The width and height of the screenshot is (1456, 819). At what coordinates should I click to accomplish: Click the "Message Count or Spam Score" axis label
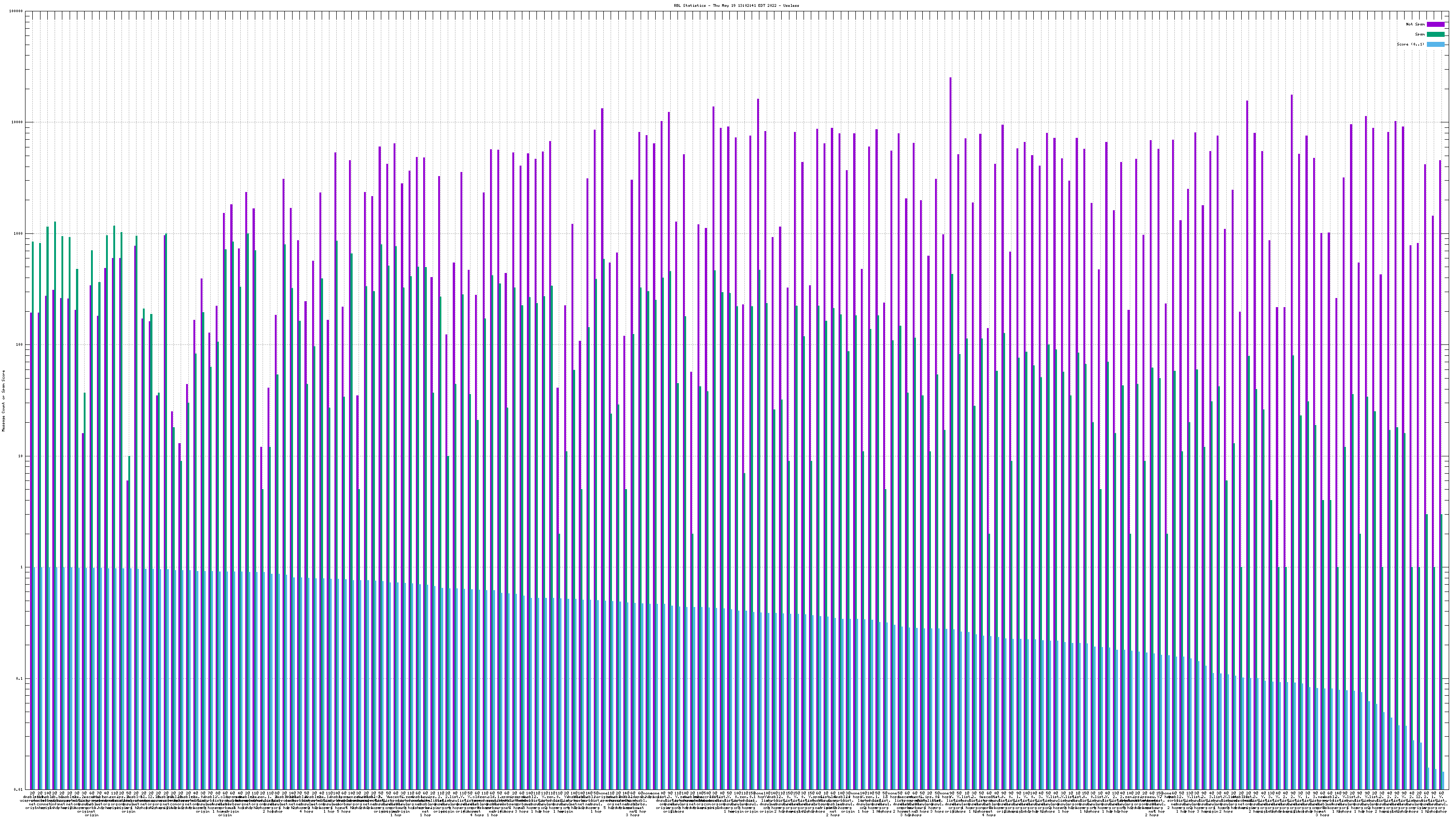[x=3, y=401]
